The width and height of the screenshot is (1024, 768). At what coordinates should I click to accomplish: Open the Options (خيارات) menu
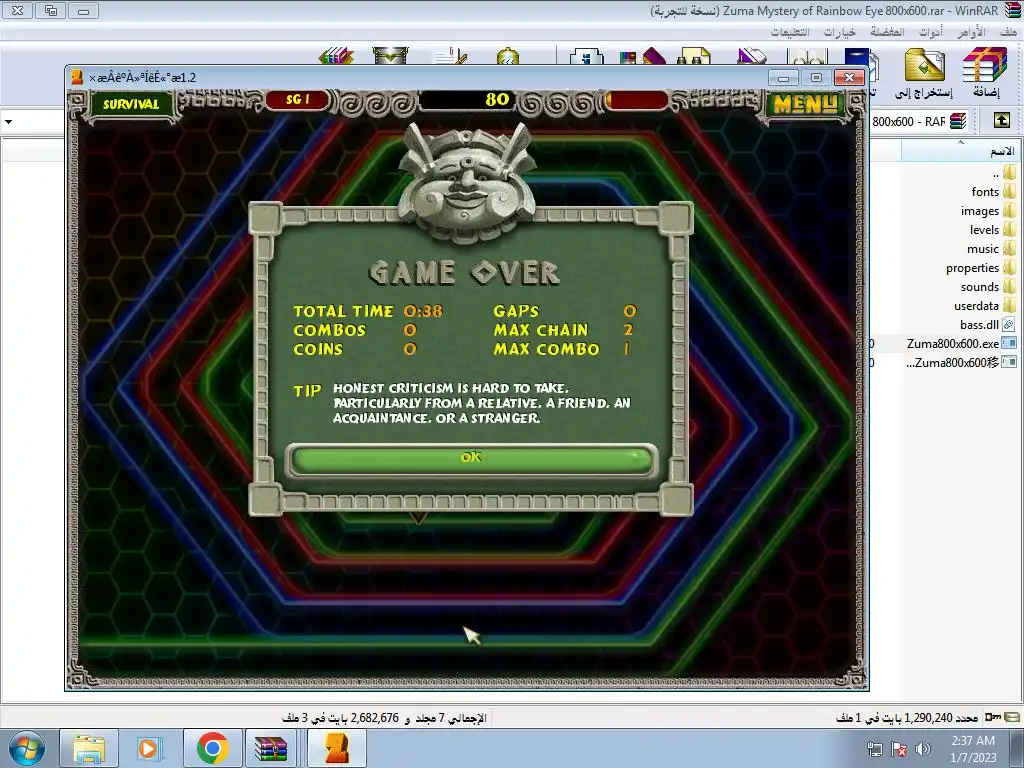coord(839,31)
